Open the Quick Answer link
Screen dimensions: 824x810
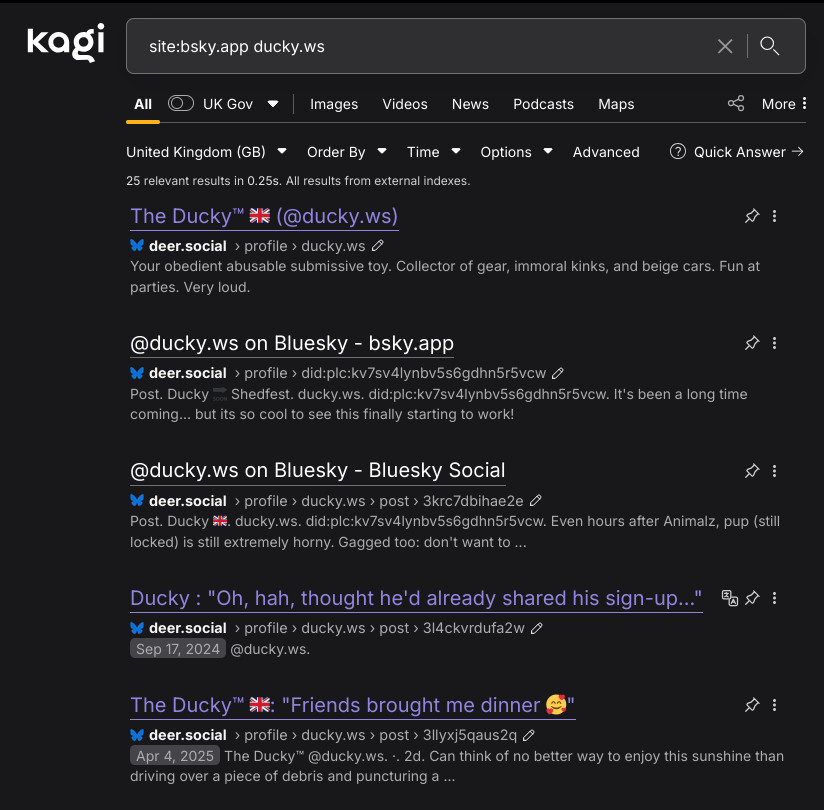tap(737, 152)
